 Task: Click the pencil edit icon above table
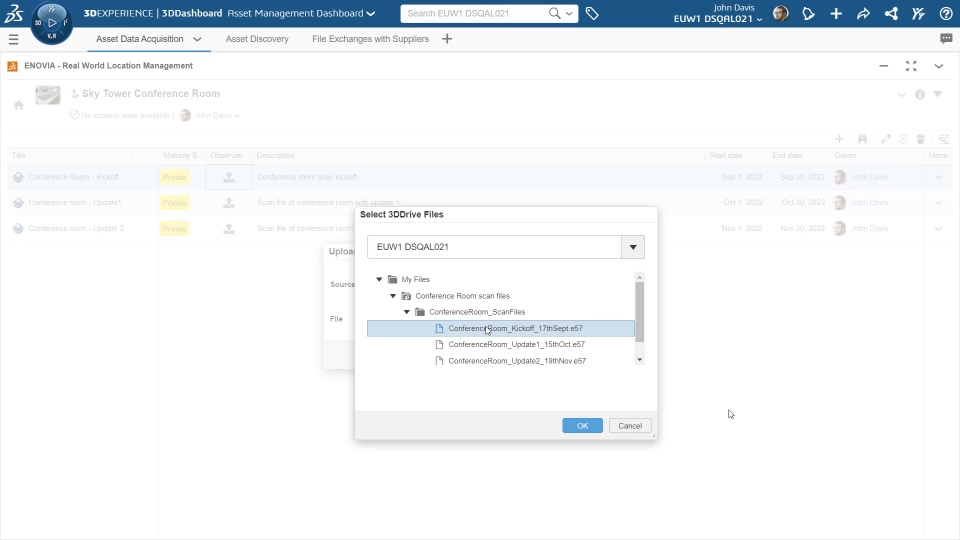coord(885,139)
